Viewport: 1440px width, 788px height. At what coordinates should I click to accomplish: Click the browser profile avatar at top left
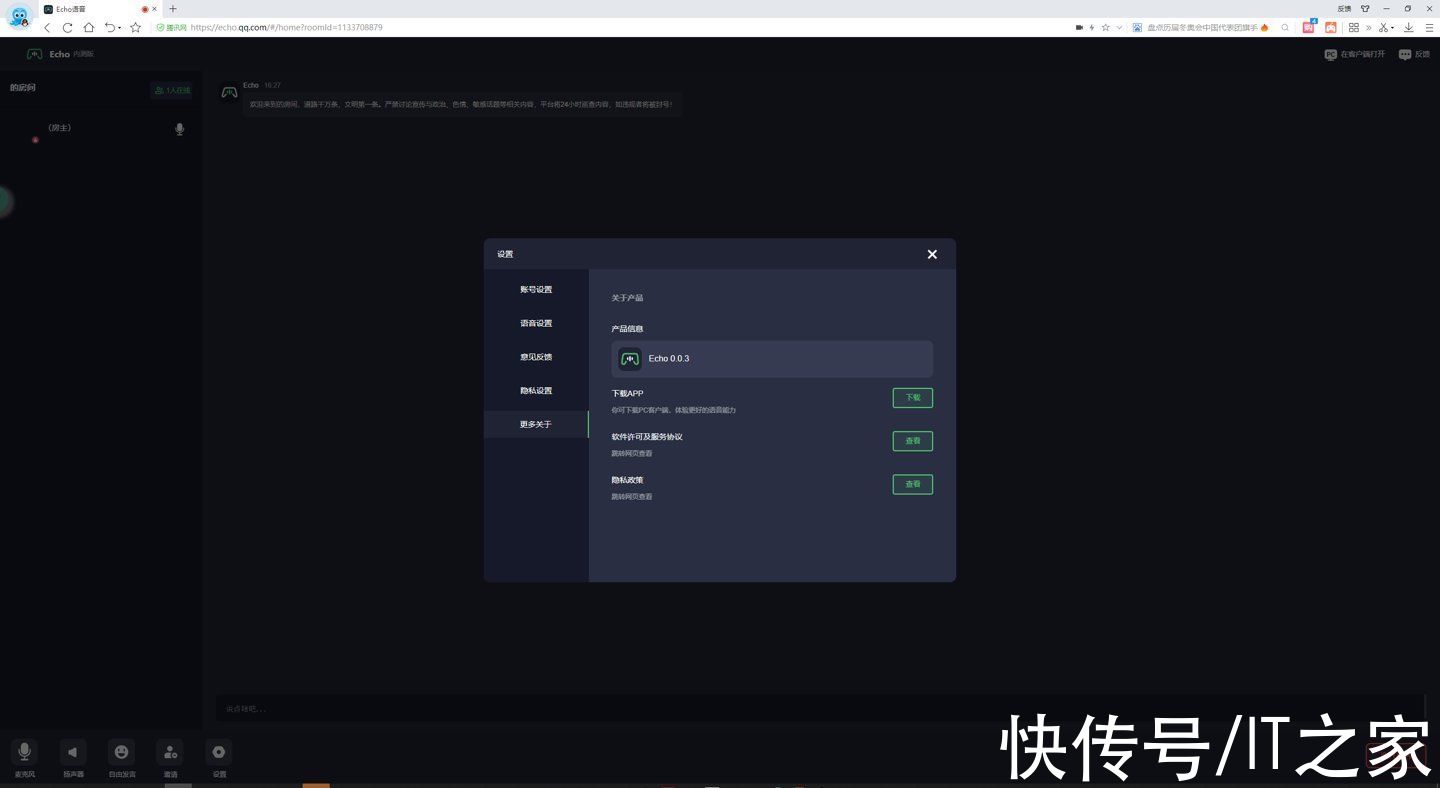pos(19,15)
